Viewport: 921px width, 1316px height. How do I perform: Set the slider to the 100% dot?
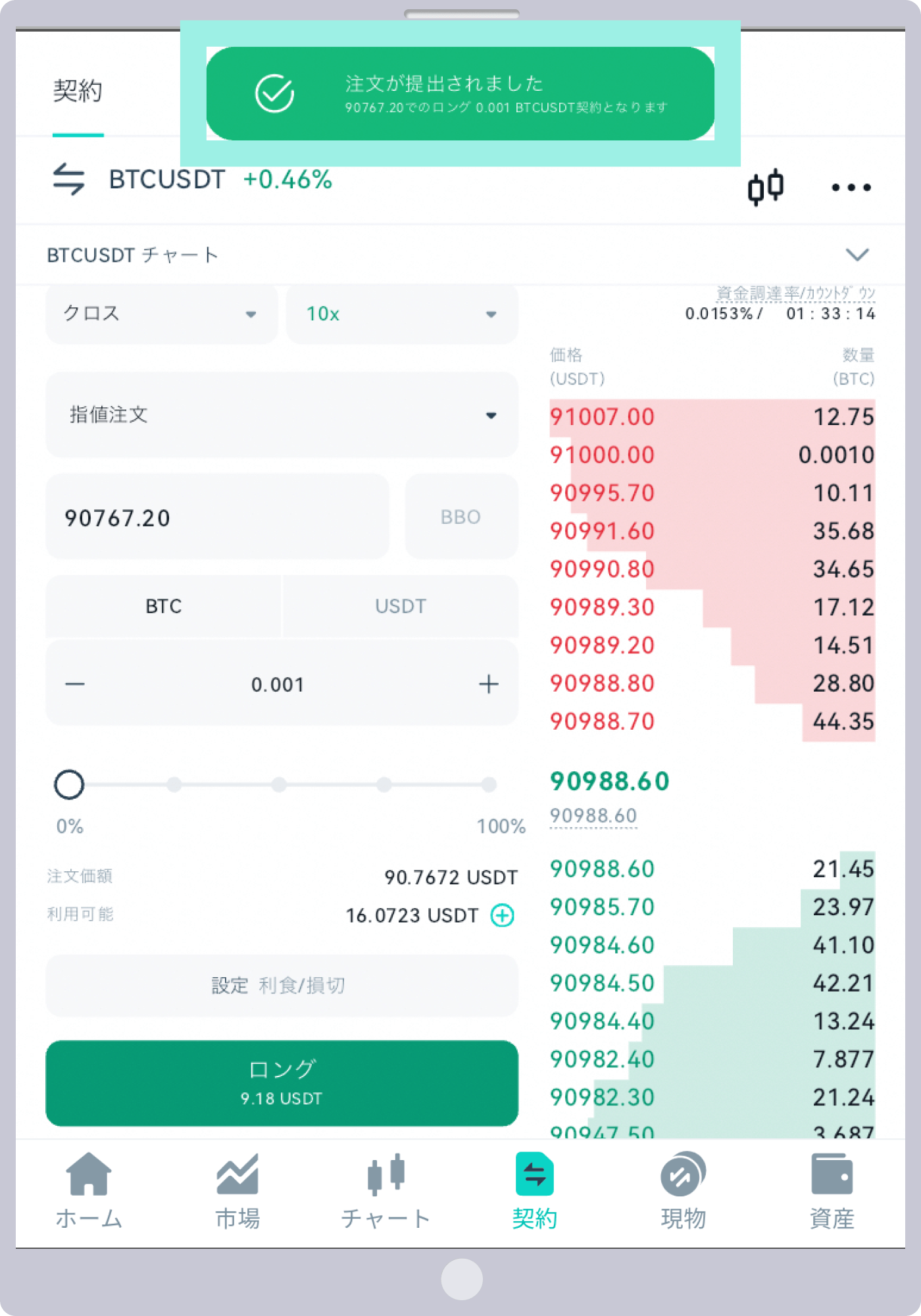[489, 784]
